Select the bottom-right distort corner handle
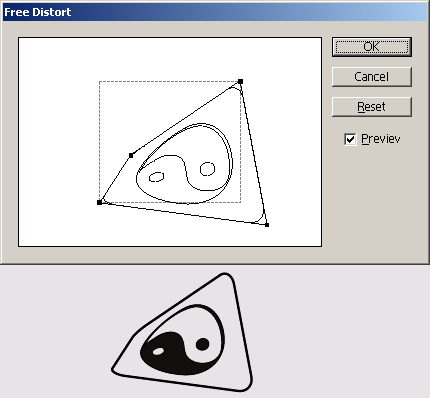The width and height of the screenshot is (430, 398). pos(267,225)
